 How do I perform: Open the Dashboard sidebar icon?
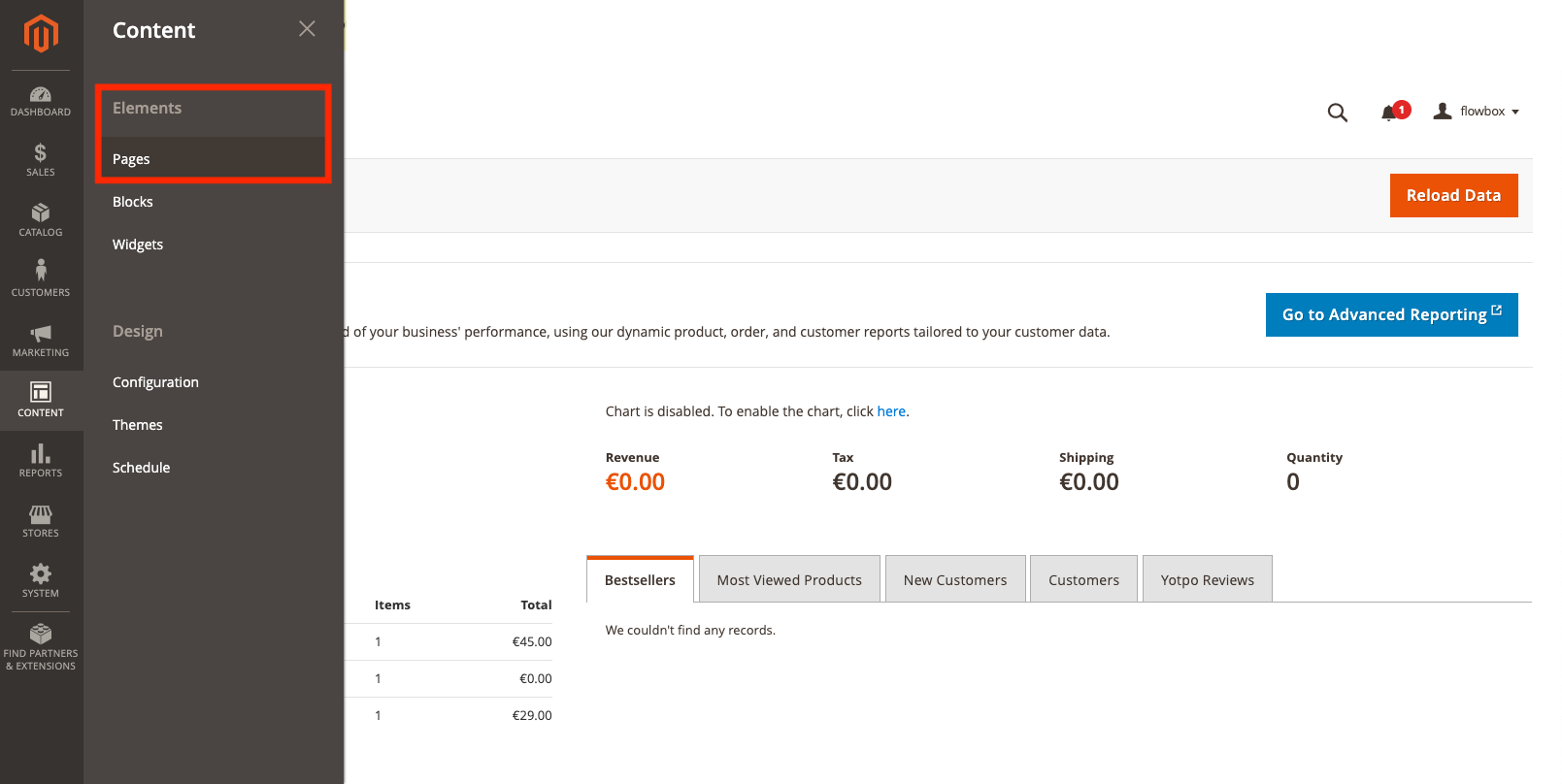41,101
